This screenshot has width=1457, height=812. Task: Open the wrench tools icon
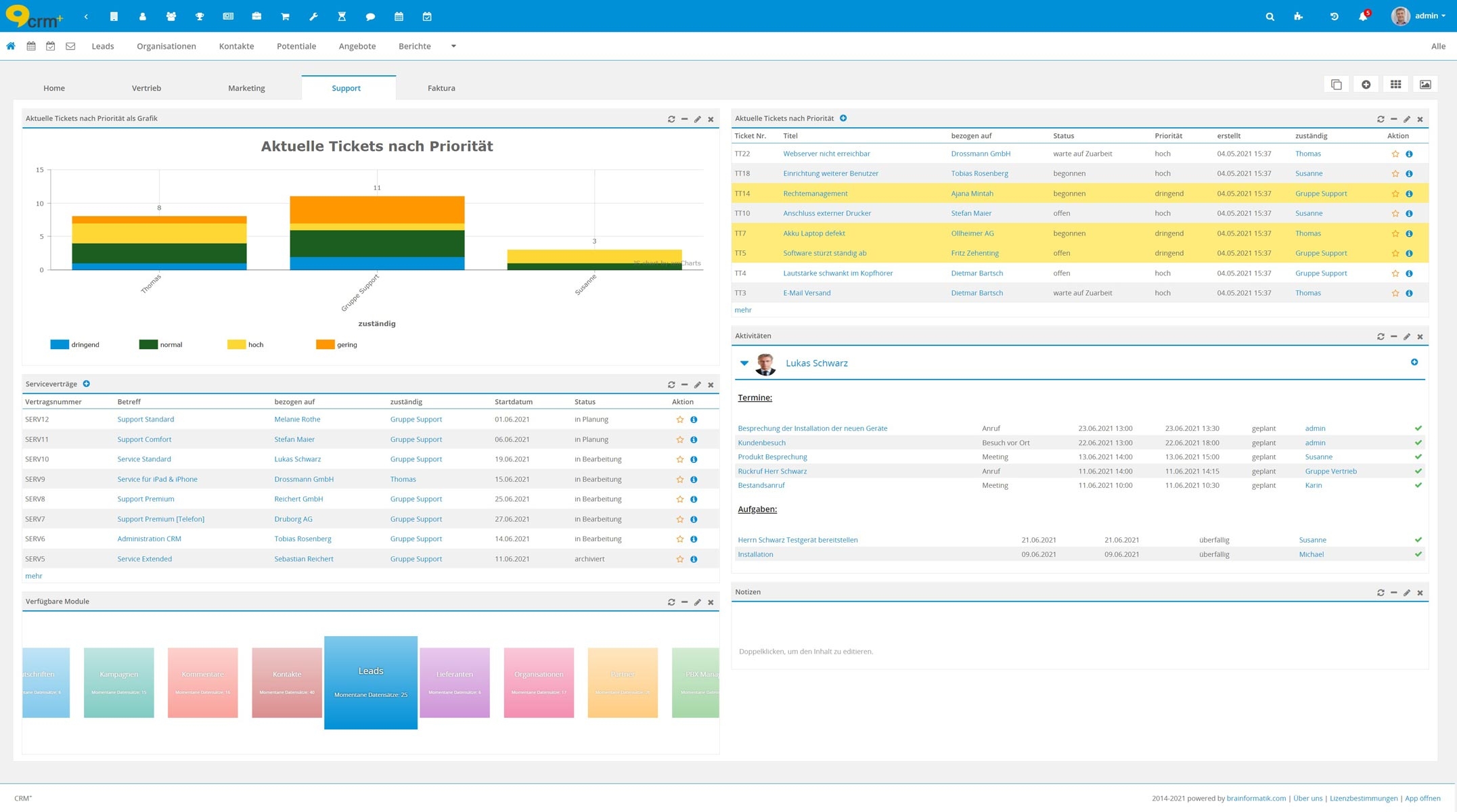pos(313,16)
